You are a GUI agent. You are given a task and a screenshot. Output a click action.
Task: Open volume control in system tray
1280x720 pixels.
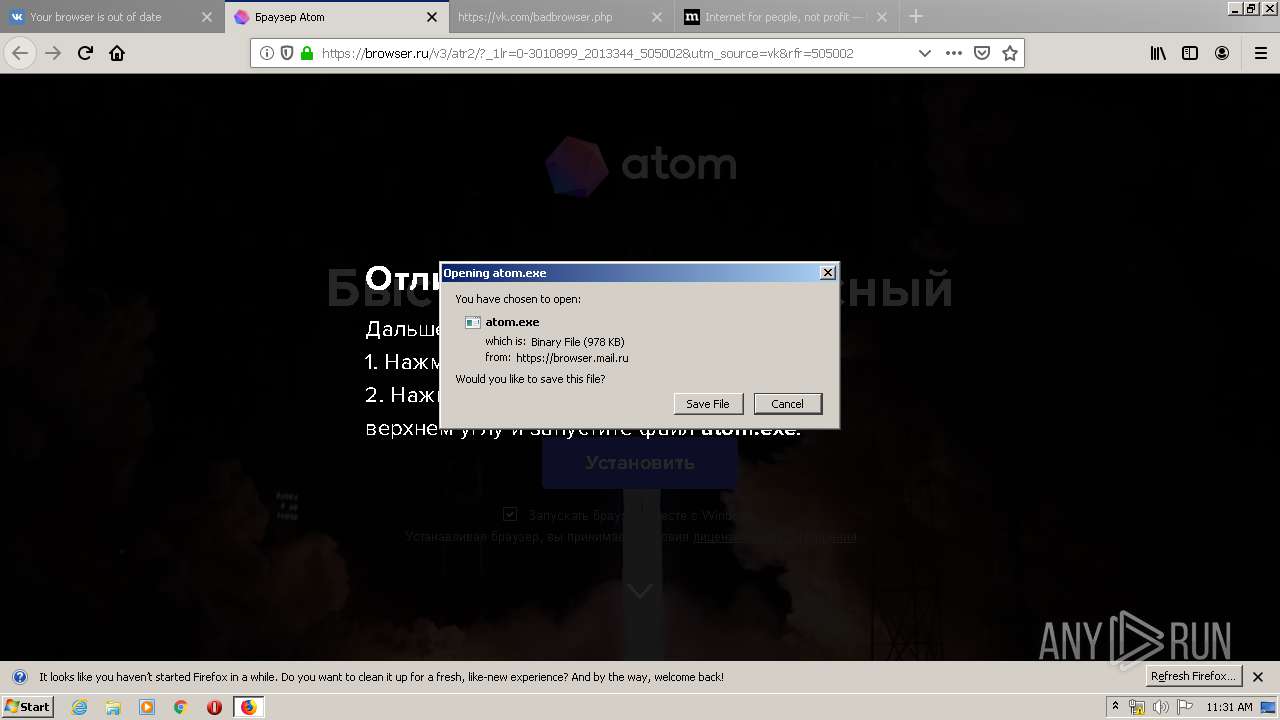(1161, 707)
